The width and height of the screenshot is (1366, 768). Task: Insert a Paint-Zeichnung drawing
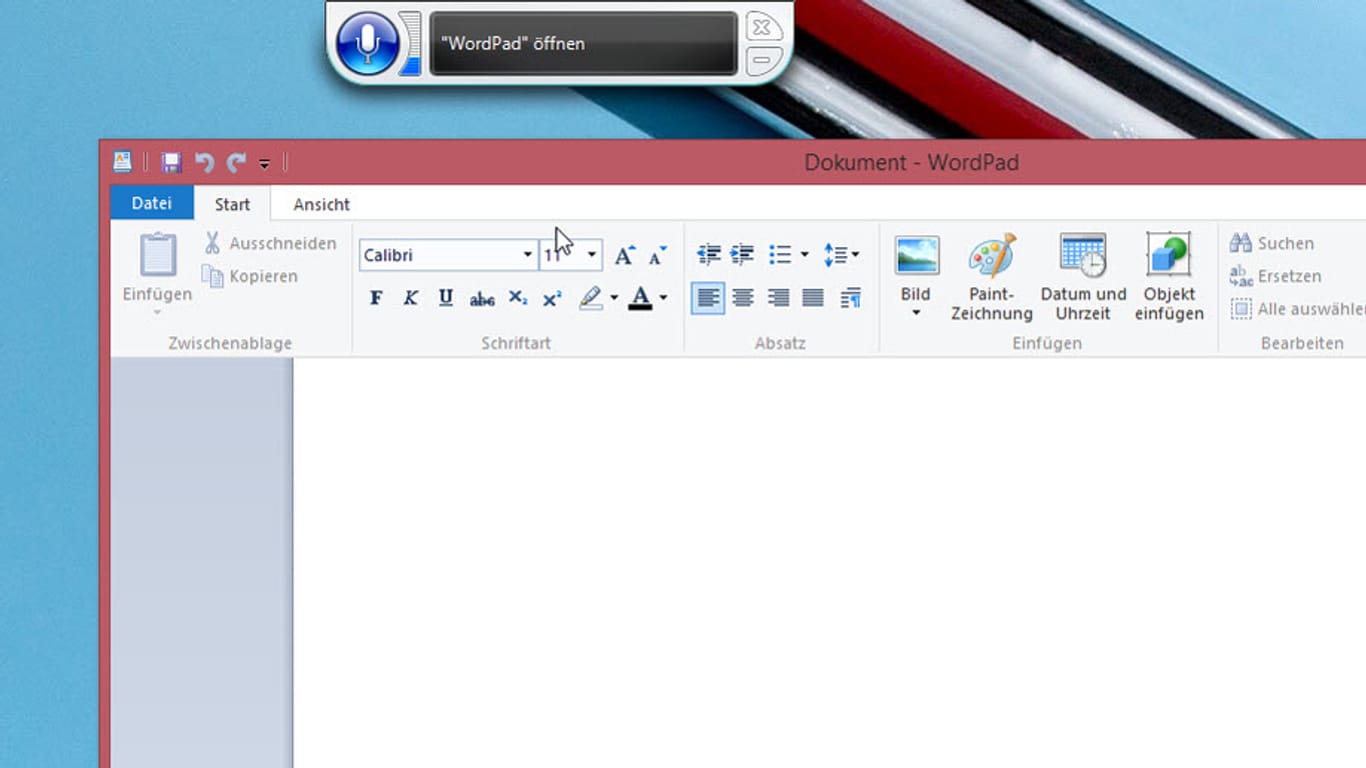(x=992, y=277)
